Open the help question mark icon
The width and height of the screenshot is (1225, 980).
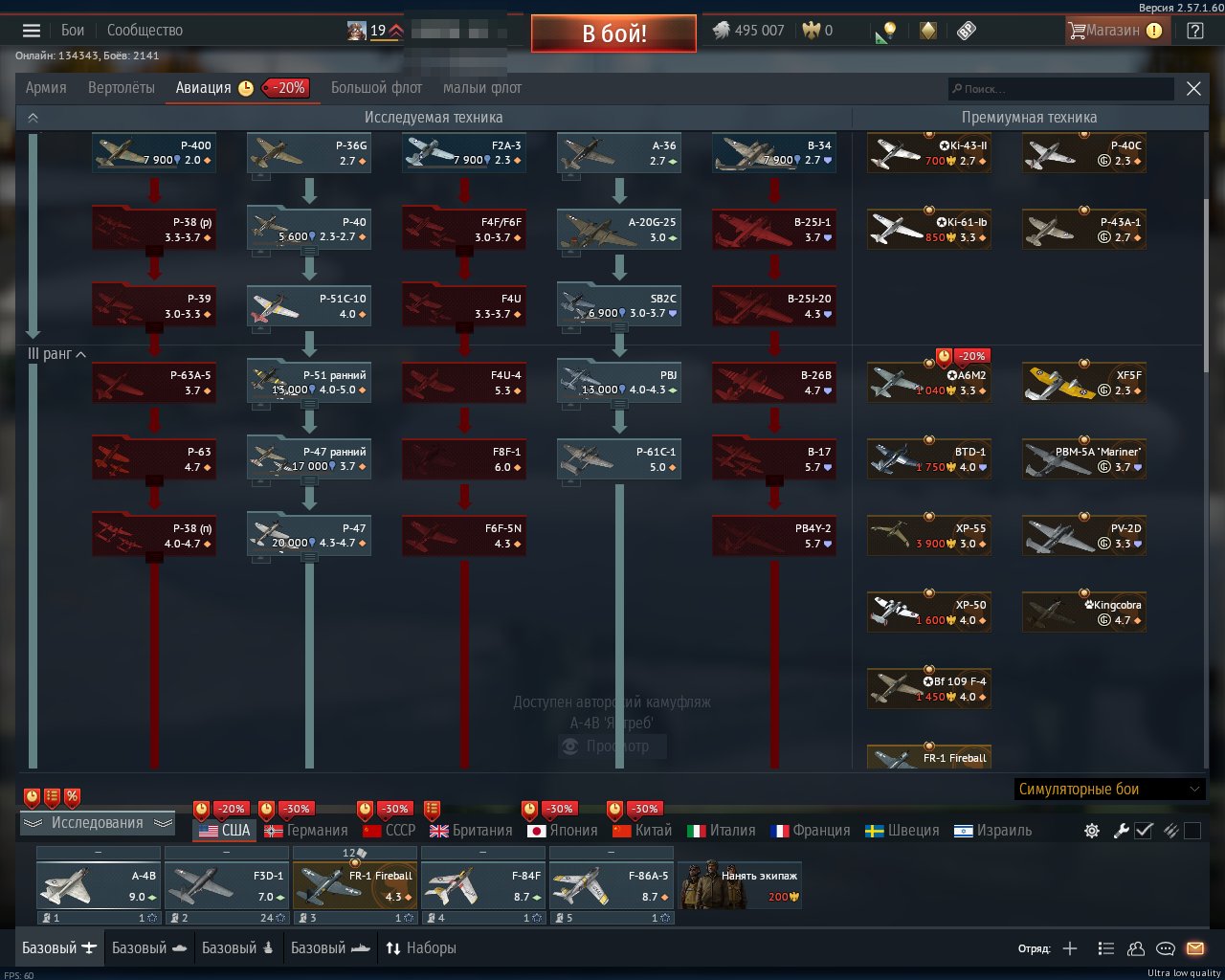1194,31
